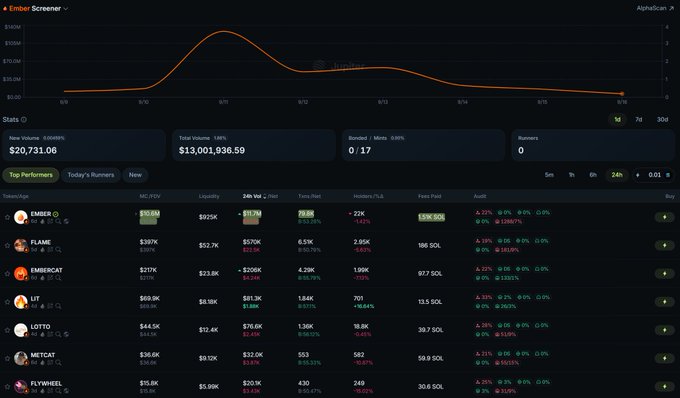680x398 pixels.
Task: Click the FLAME token avatar
Action: coord(20,245)
